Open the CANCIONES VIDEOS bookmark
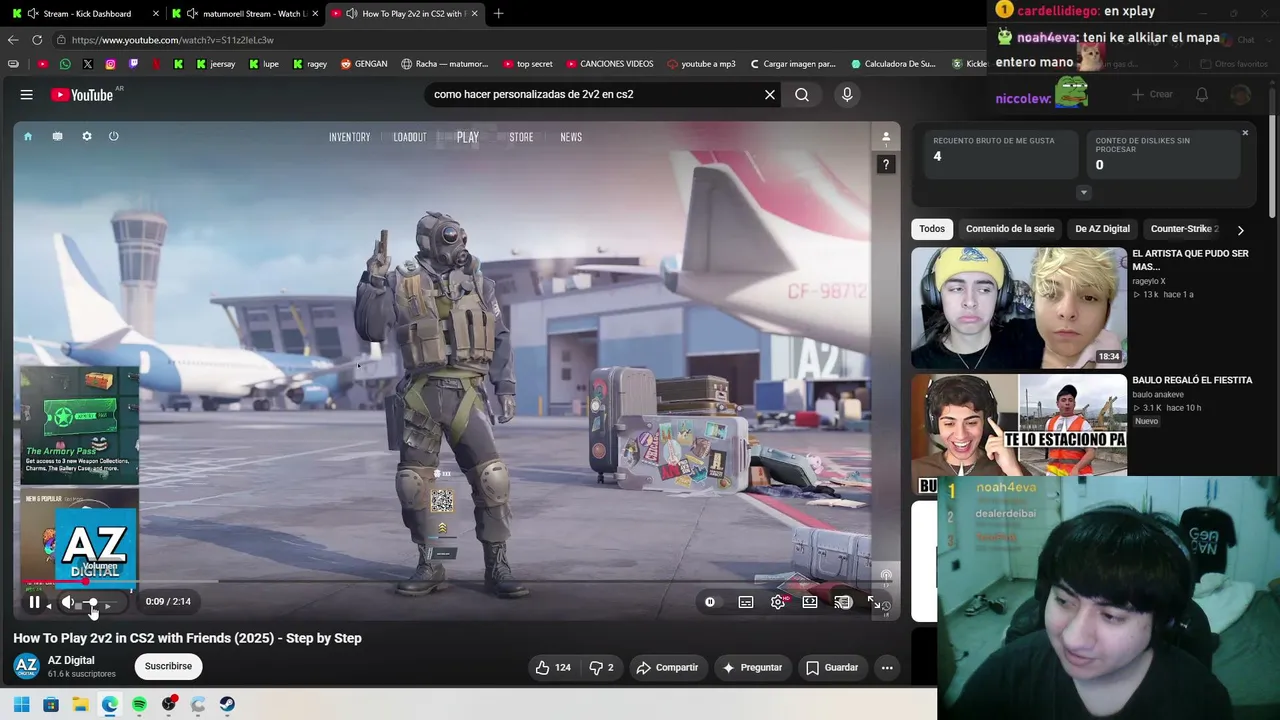The width and height of the screenshot is (1280, 720). [610, 64]
